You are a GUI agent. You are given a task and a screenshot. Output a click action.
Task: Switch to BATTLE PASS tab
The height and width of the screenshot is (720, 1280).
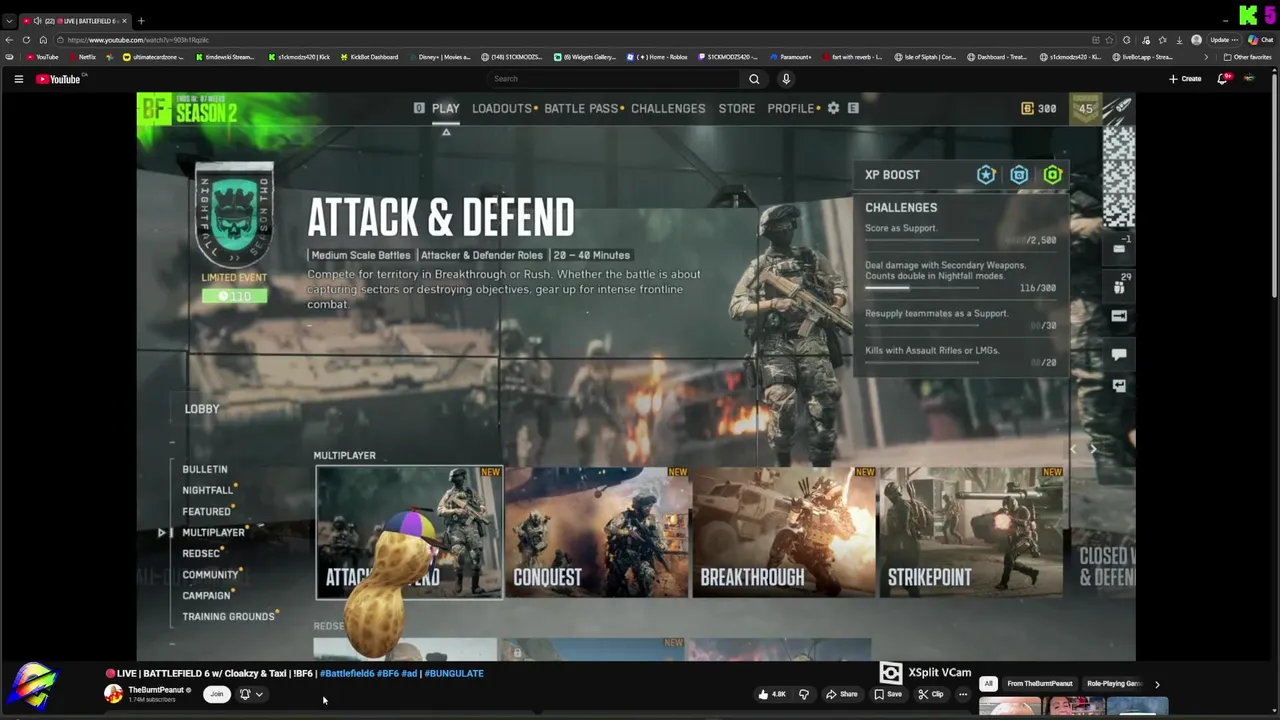[581, 108]
